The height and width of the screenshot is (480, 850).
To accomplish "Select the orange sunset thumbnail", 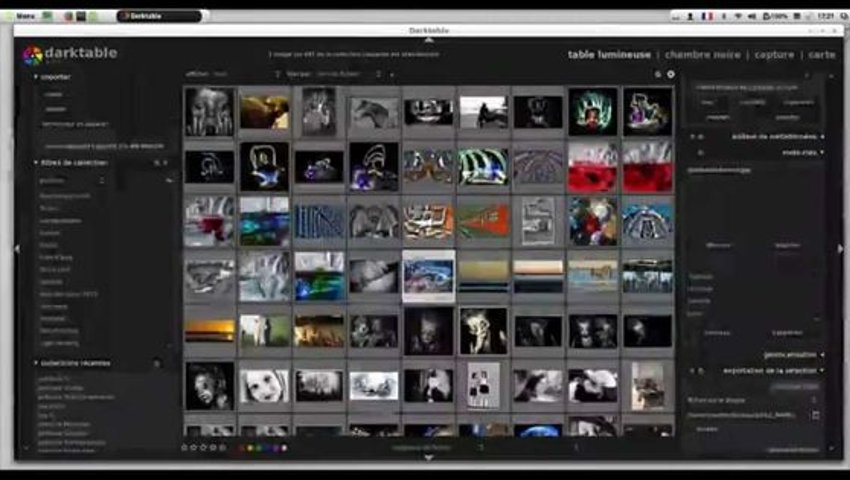I will click(210, 330).
